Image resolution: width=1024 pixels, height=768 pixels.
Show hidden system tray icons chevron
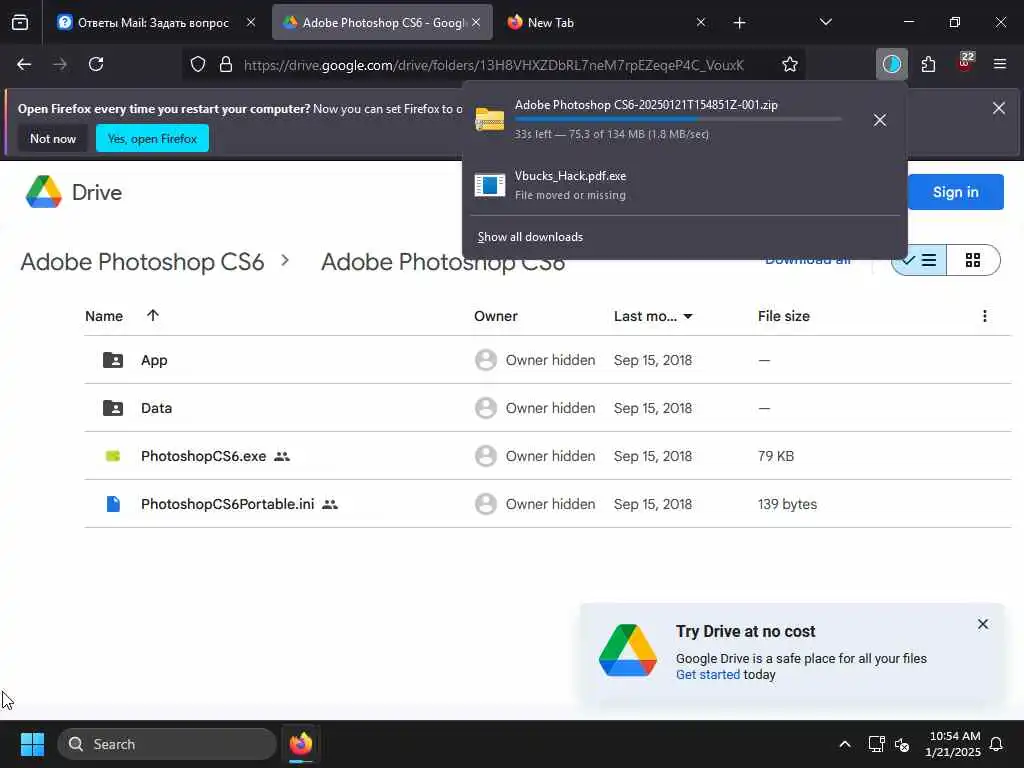point(844,744)
